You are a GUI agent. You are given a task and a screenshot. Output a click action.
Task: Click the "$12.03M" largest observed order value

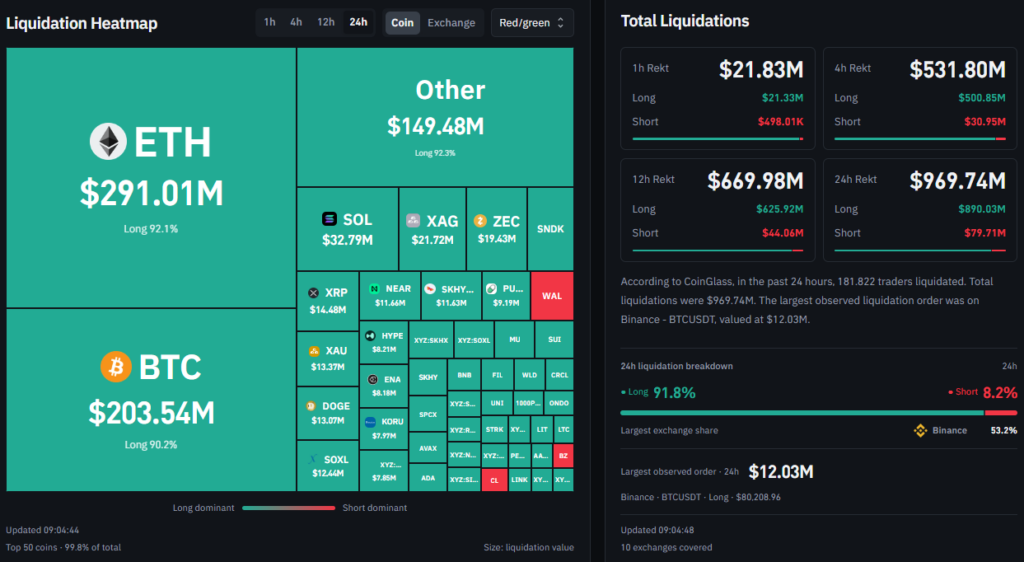click(x=781, y=472)
